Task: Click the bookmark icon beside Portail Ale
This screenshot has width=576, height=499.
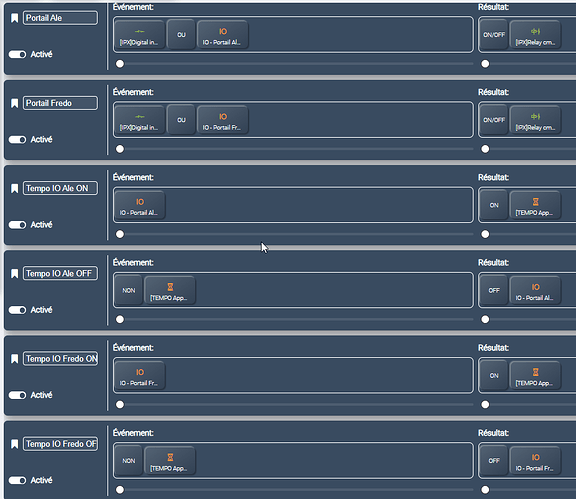Action: pos(14,18)
